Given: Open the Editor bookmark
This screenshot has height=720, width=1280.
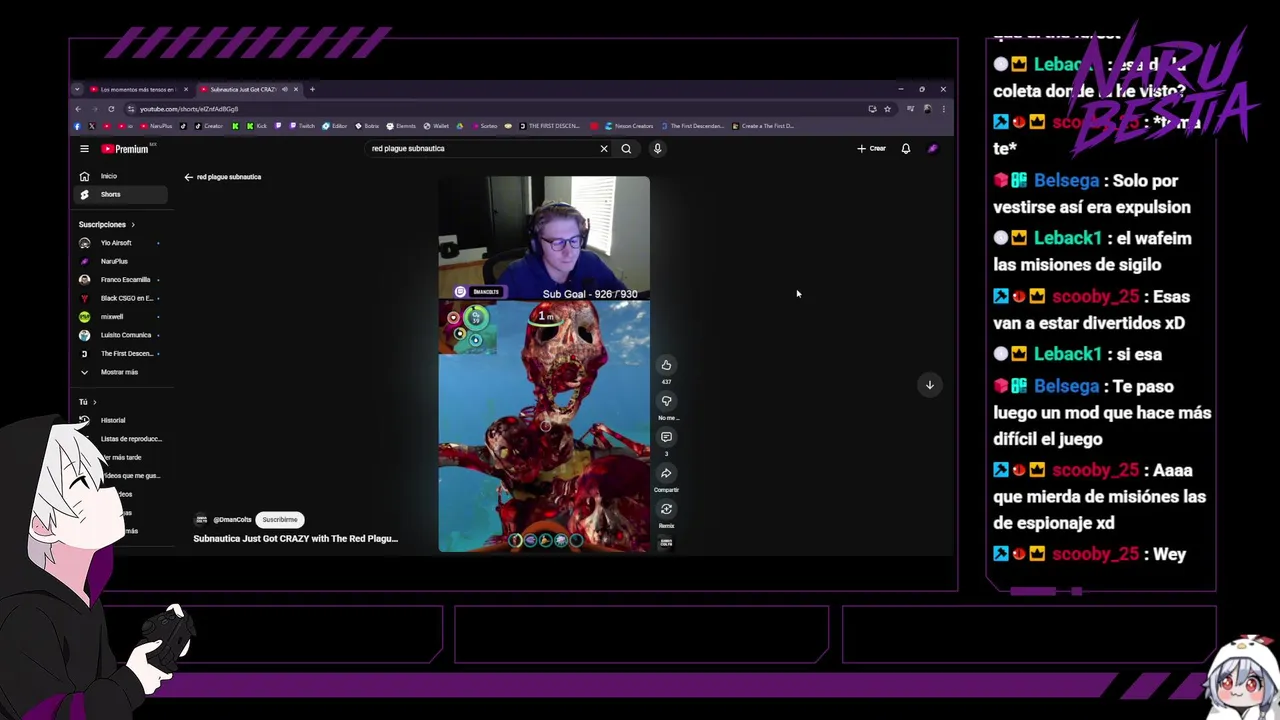Looking at the screenshot, I should 335,126.
